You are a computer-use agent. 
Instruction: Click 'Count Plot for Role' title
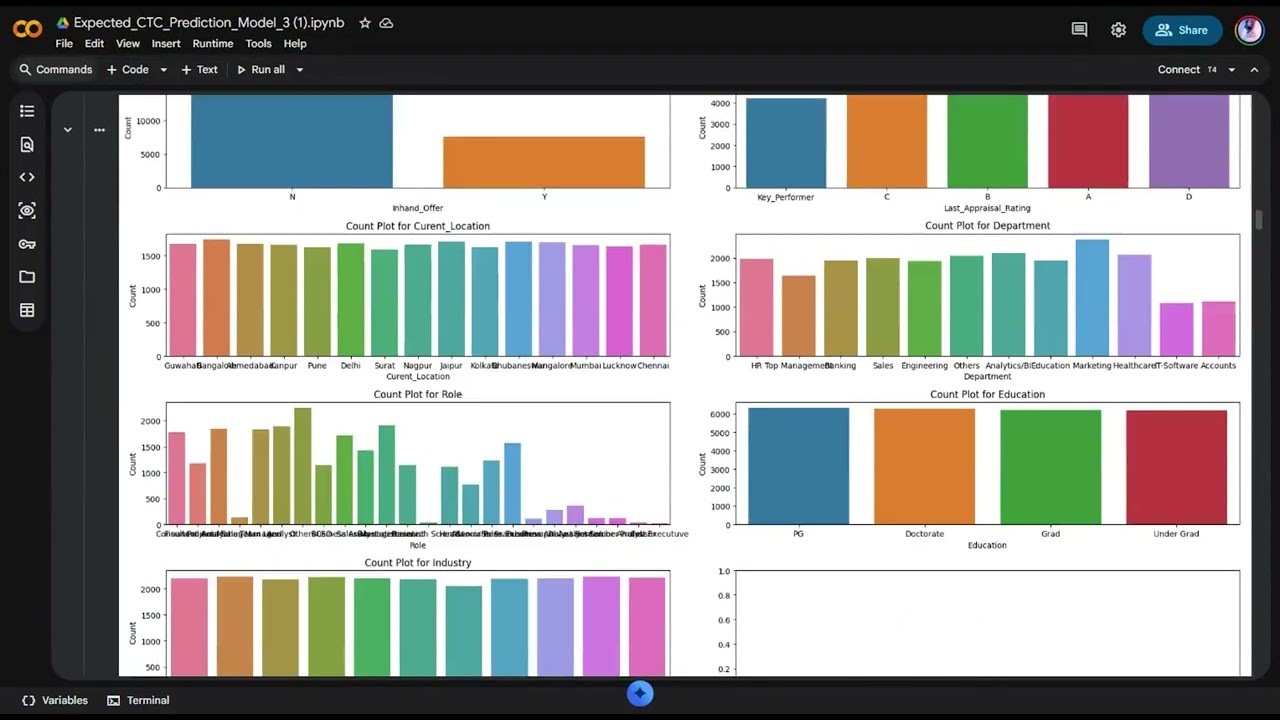coord(418,394)
